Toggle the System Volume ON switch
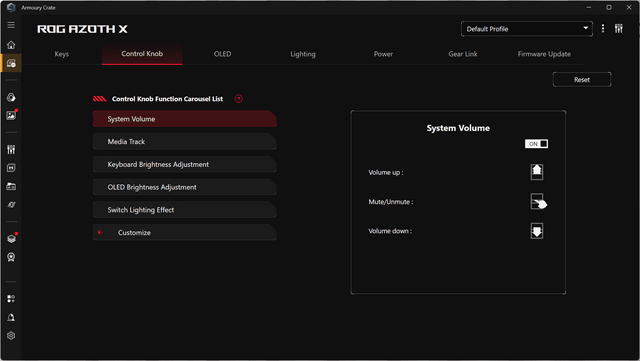This screenshot has height=361, width=640. coord(536,144)
